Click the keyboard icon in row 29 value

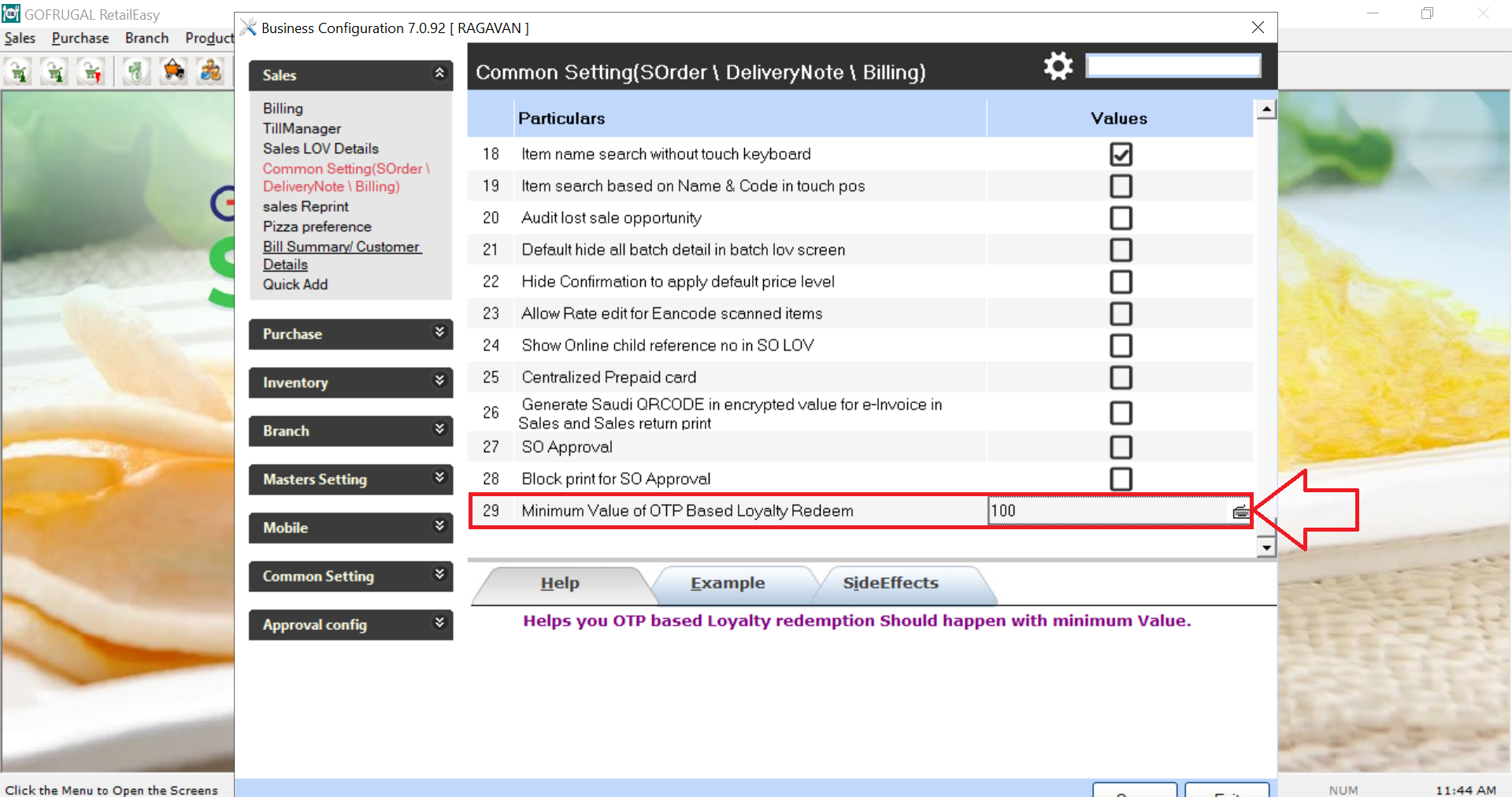click(x=1241, y=512)
